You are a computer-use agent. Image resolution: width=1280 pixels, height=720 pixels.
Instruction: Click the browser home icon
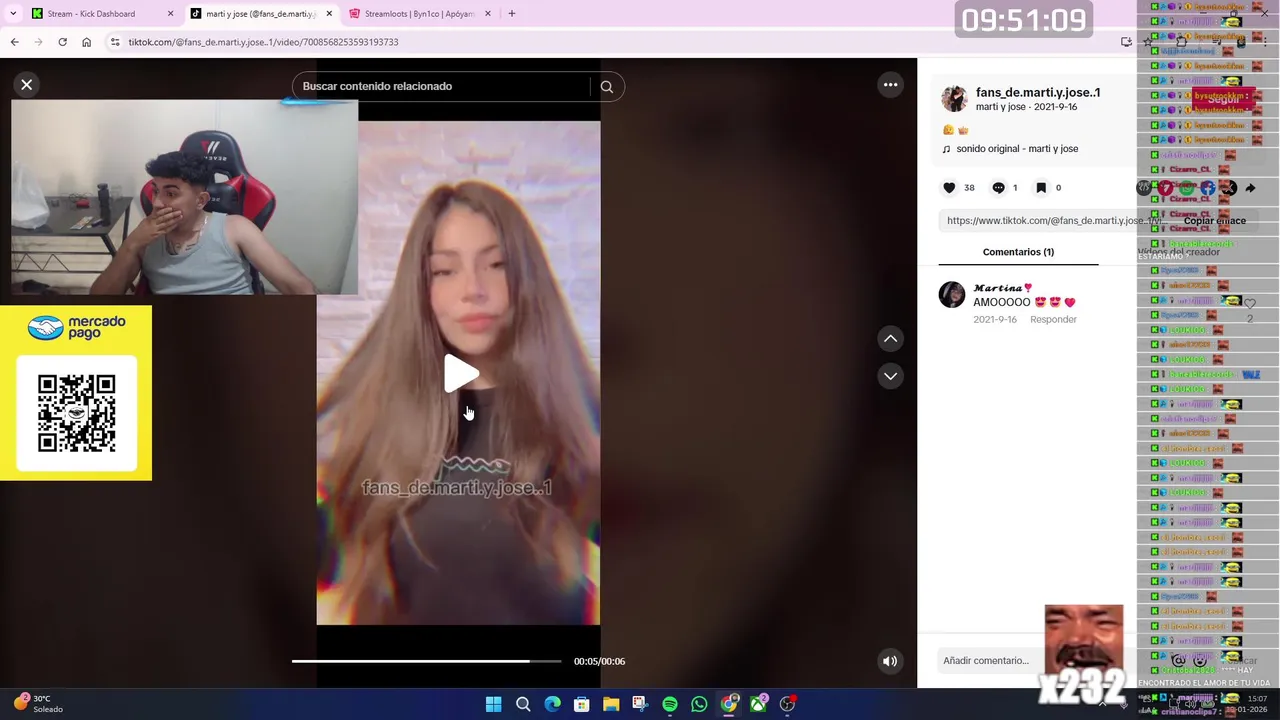click(x=86, y=42)
